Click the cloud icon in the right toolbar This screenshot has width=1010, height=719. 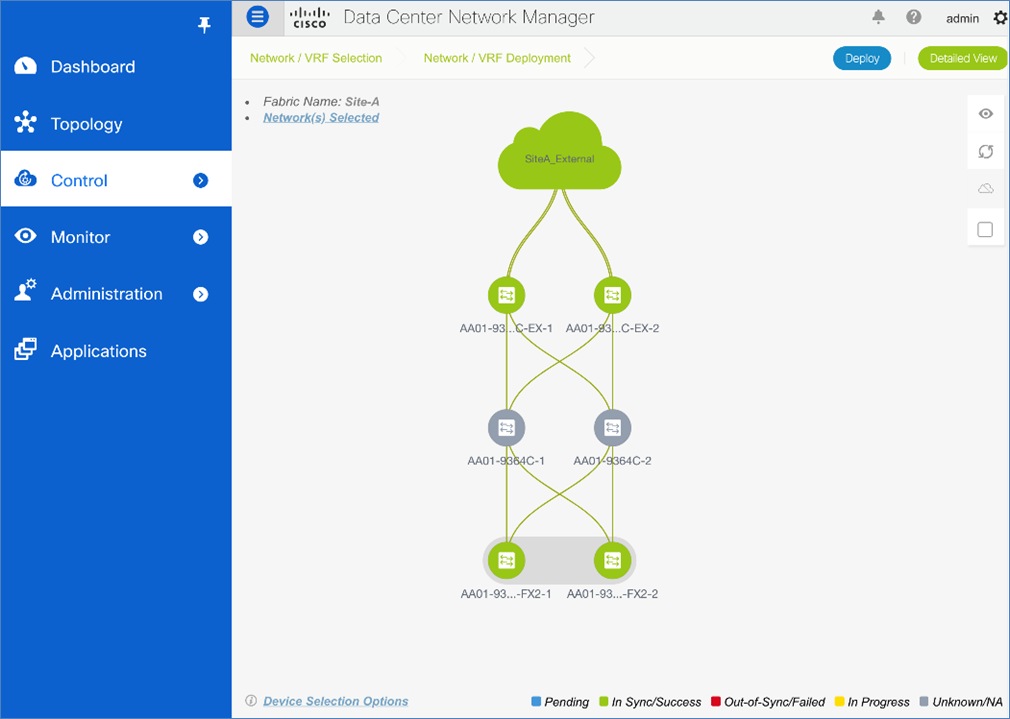(x=986, y=189)
